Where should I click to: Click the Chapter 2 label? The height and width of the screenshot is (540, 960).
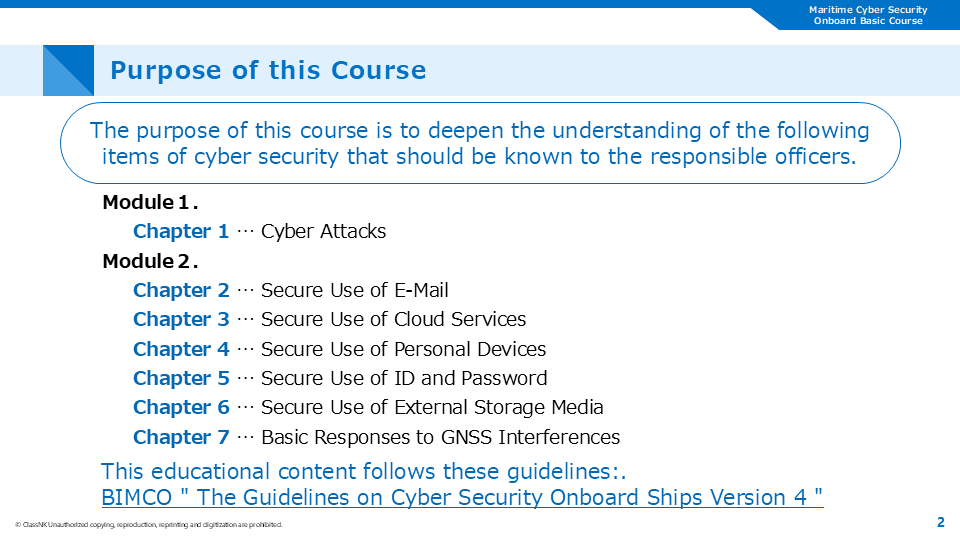click(x=181, y=291)
